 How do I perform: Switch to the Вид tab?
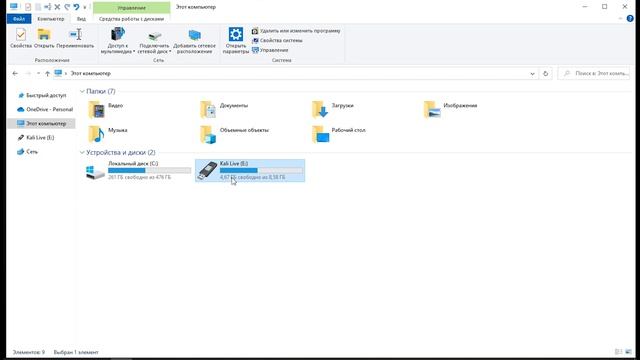tap(81, 19)
